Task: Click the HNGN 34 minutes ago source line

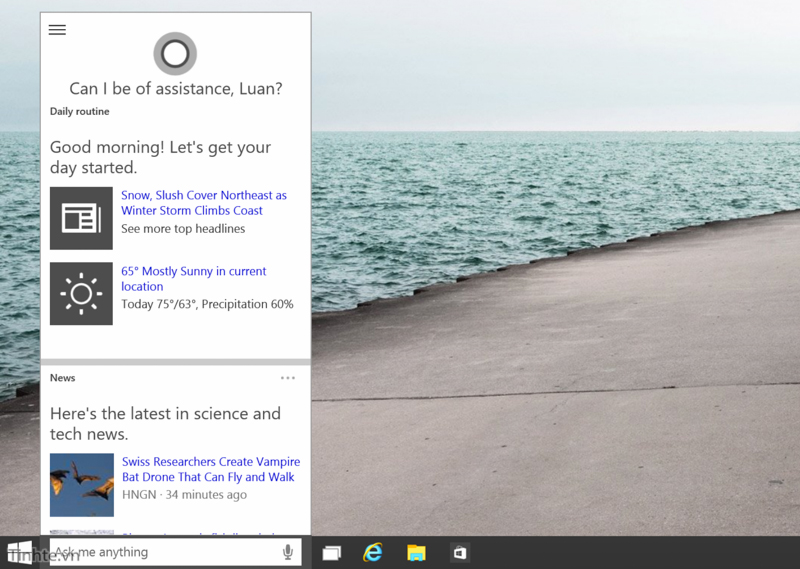Action: [x=184, y=494]
